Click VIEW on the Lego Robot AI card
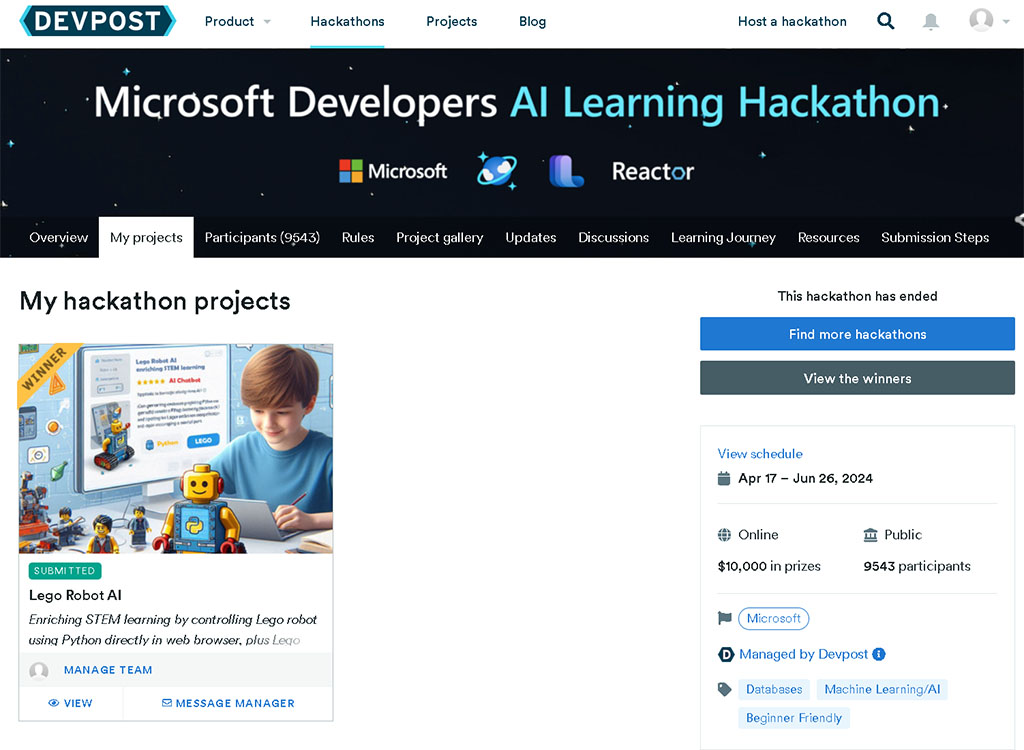This screenshot has height=750, width=1024. pyautogui.click(x=71, y=703)
